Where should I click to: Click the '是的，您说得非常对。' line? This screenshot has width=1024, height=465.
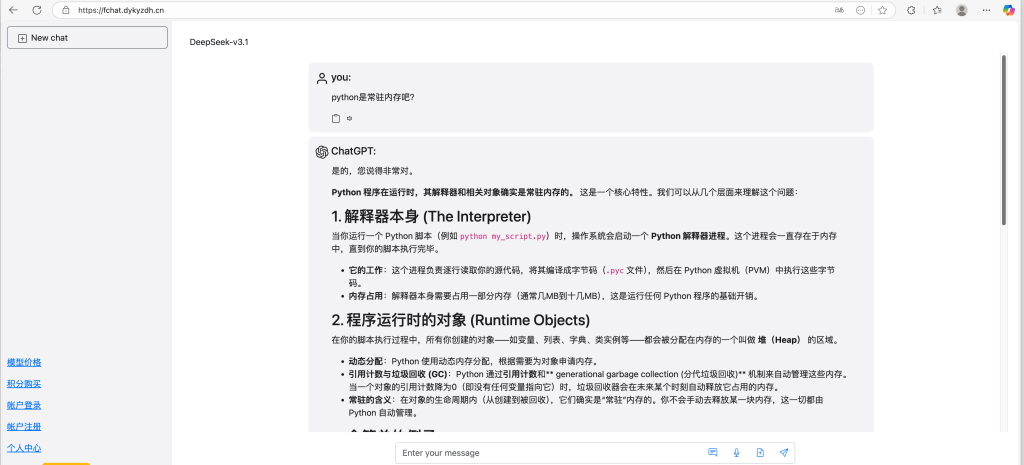[372, 171]
